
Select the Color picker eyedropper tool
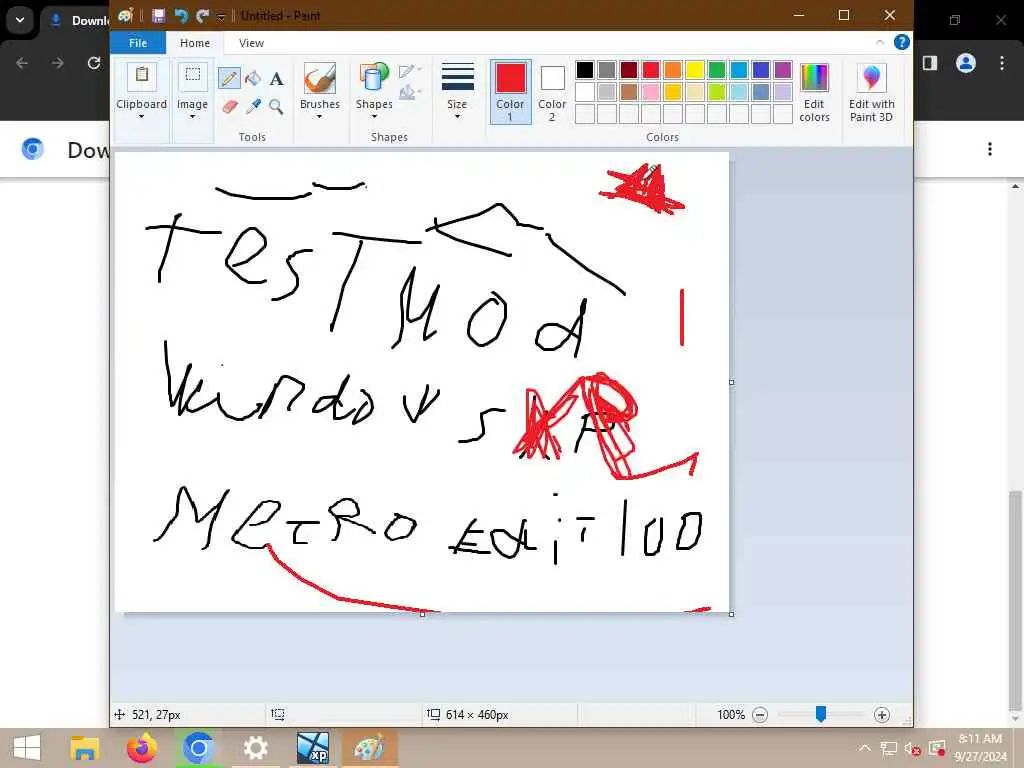tap(253, 106)
